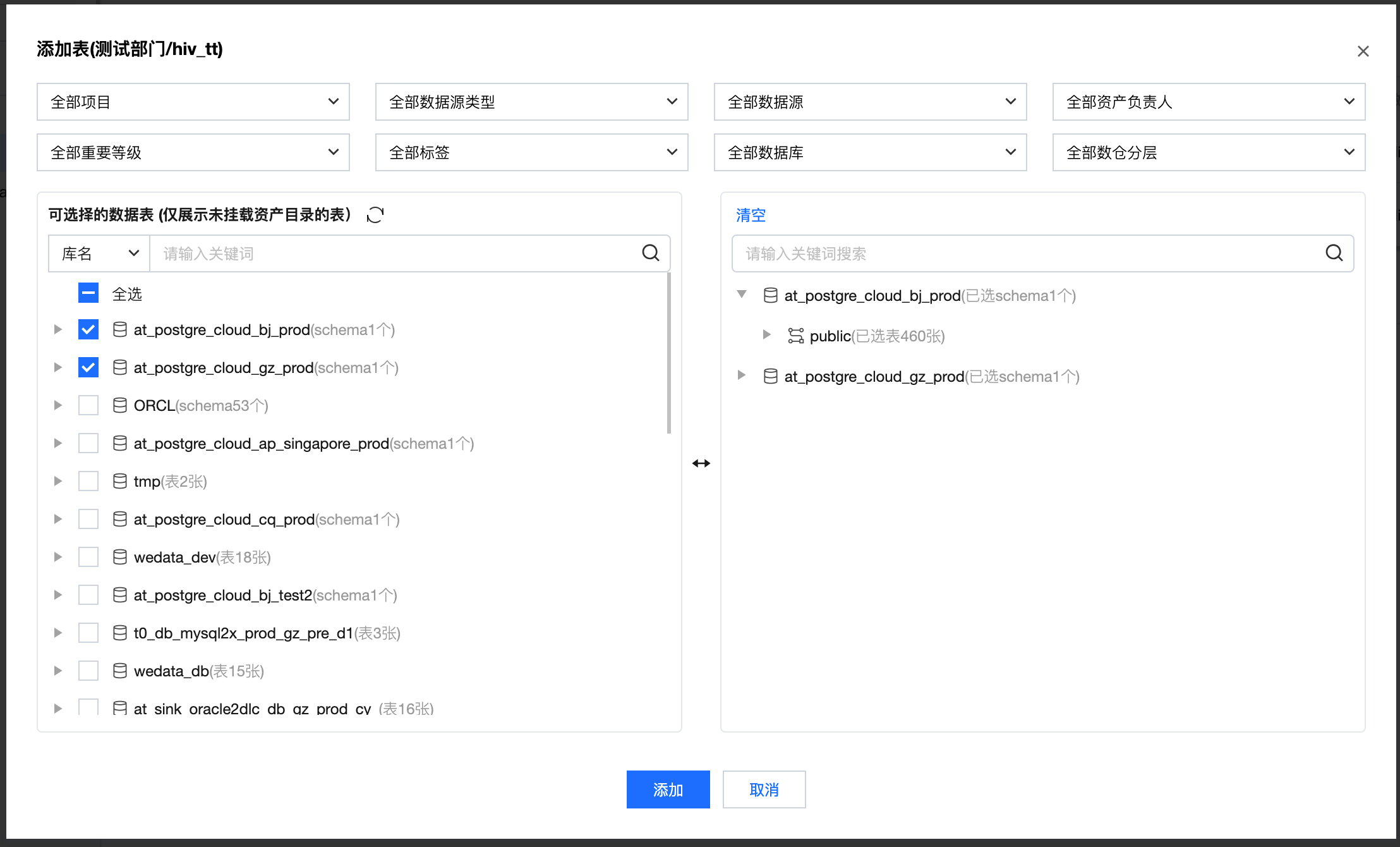The image size is (1400, 847).
Task: Click the schema icon beside public
Action: [x=795, y=336]
